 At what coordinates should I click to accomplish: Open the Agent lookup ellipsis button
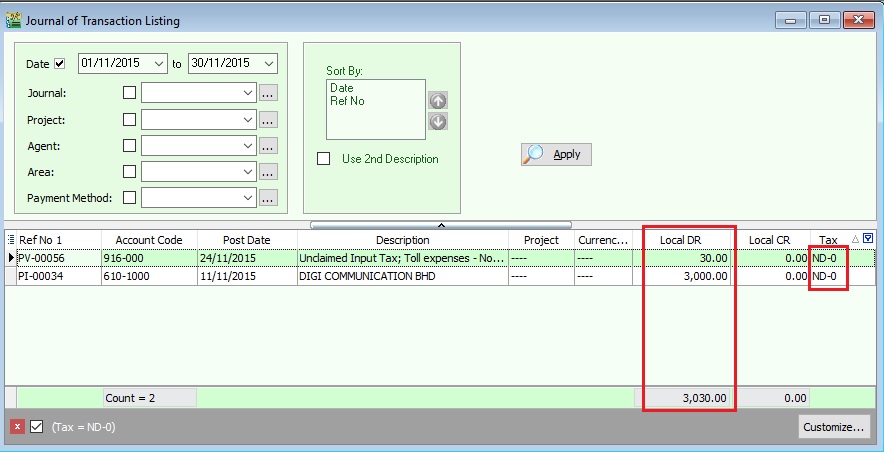point(268,146)
